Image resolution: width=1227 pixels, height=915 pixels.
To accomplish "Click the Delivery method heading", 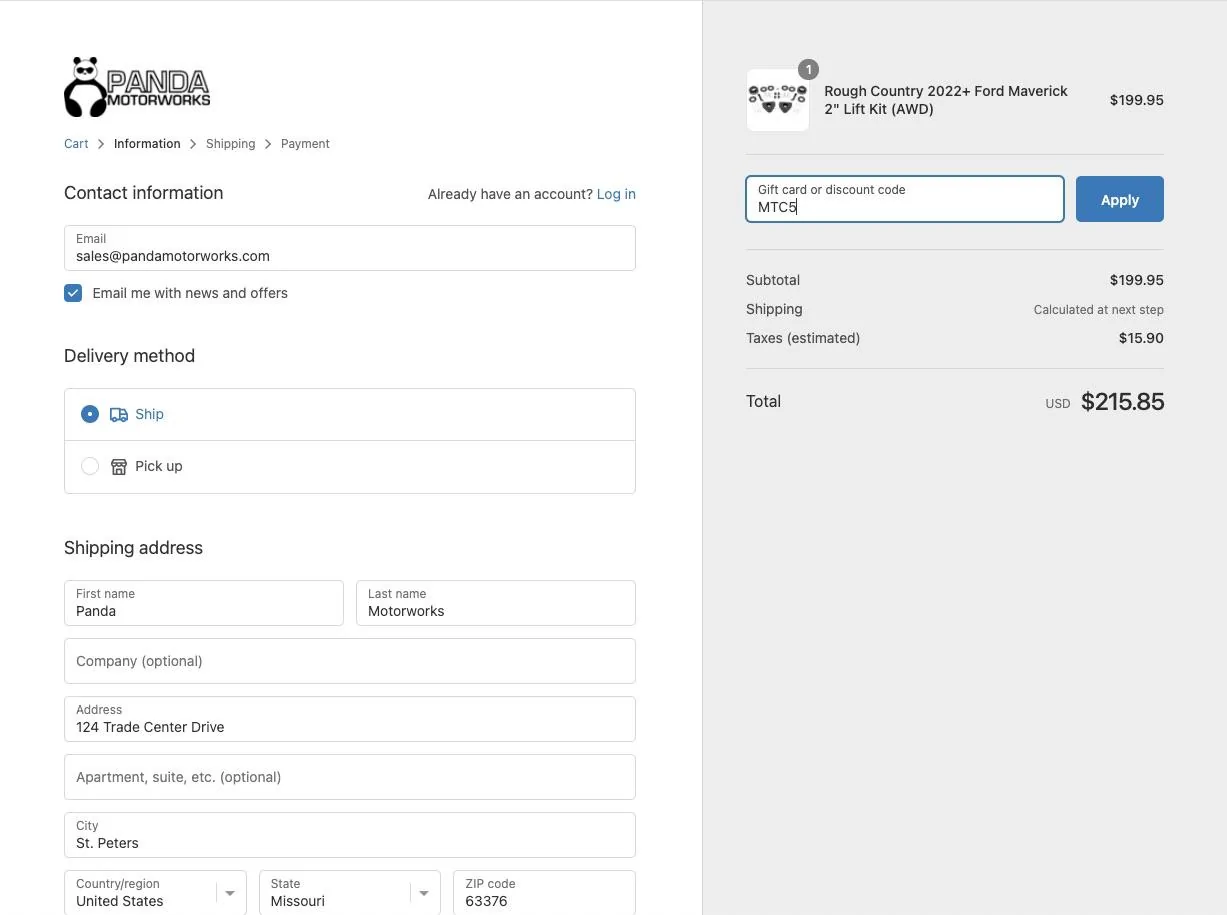I will coord(129,356).
